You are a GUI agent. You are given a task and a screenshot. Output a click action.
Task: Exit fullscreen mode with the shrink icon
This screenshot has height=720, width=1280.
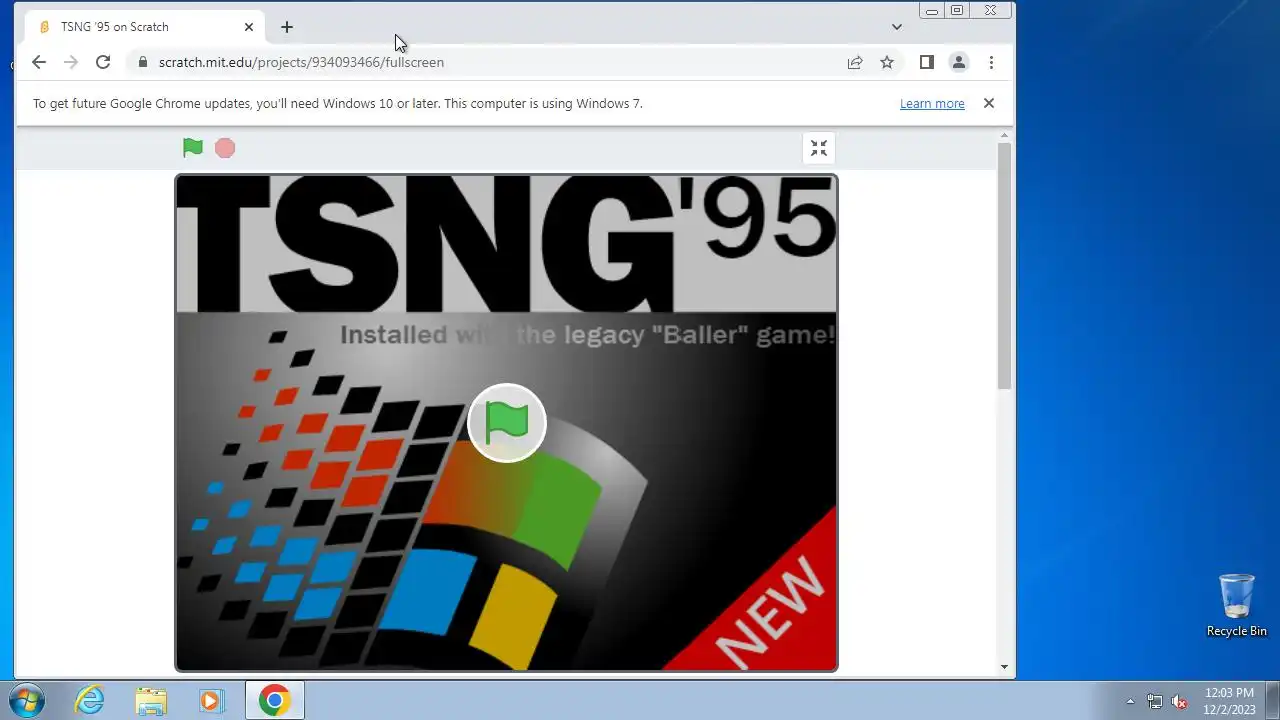(819, 148)
